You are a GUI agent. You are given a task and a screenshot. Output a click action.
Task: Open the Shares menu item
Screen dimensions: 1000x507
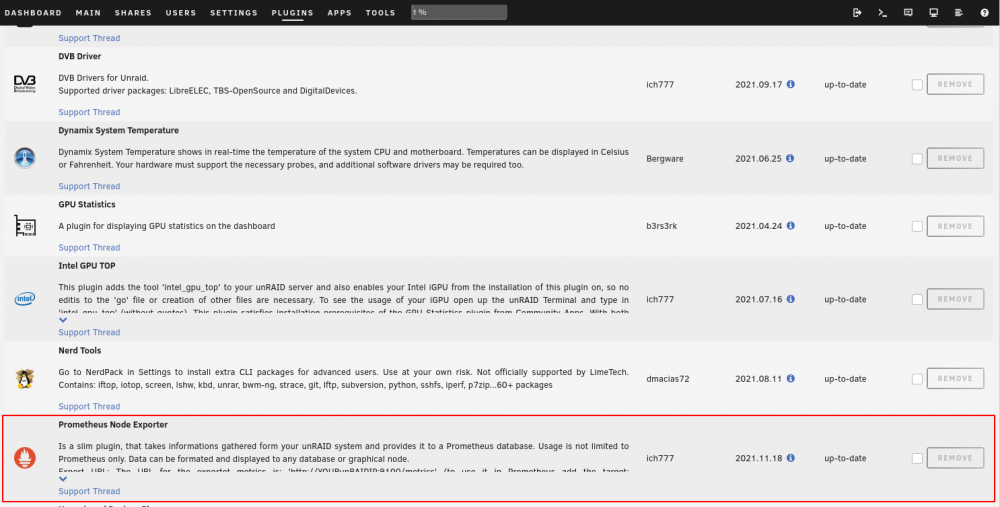coord(133,13)
